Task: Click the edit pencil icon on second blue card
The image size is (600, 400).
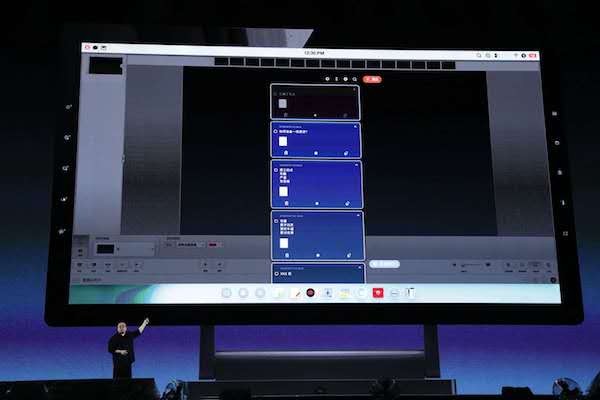Action: click(x=347, y=203)
